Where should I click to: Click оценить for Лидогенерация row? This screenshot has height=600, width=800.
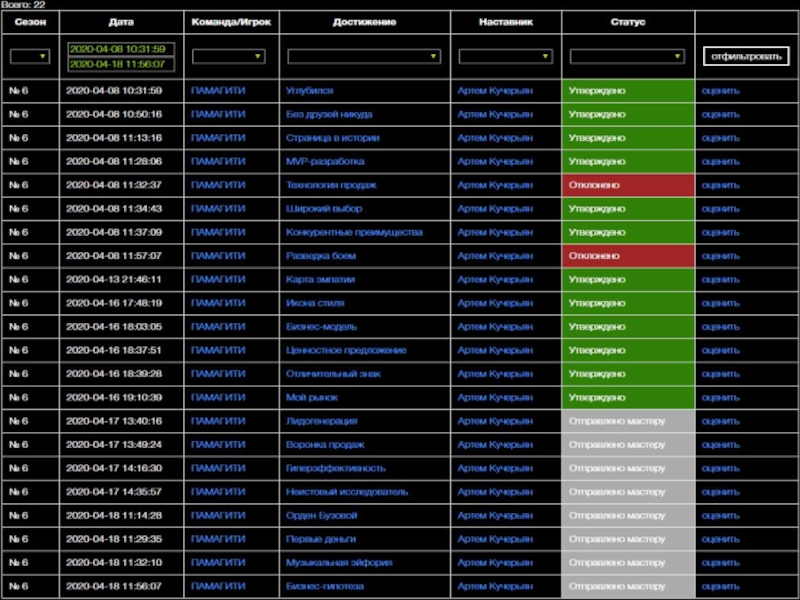point(720,421)
